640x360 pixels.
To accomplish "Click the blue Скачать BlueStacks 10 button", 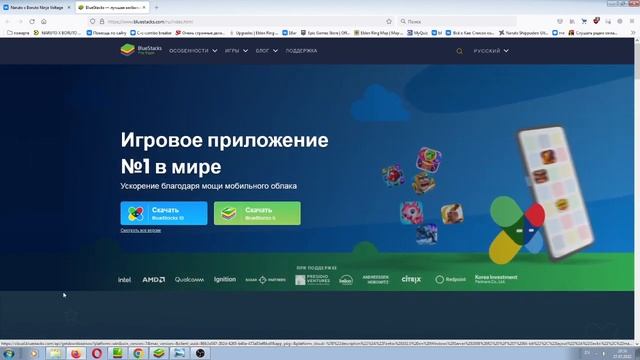I will (x=164, y=213).
